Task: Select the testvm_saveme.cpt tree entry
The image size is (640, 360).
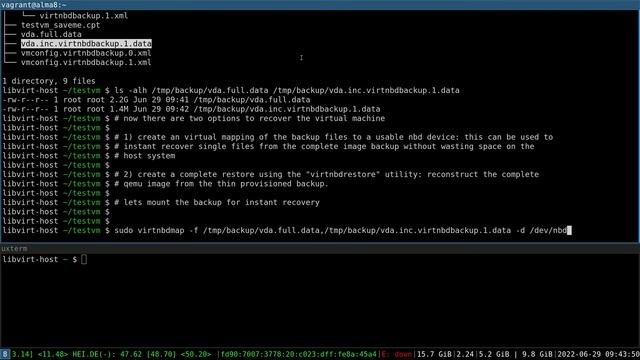Action: pos(60,25)
